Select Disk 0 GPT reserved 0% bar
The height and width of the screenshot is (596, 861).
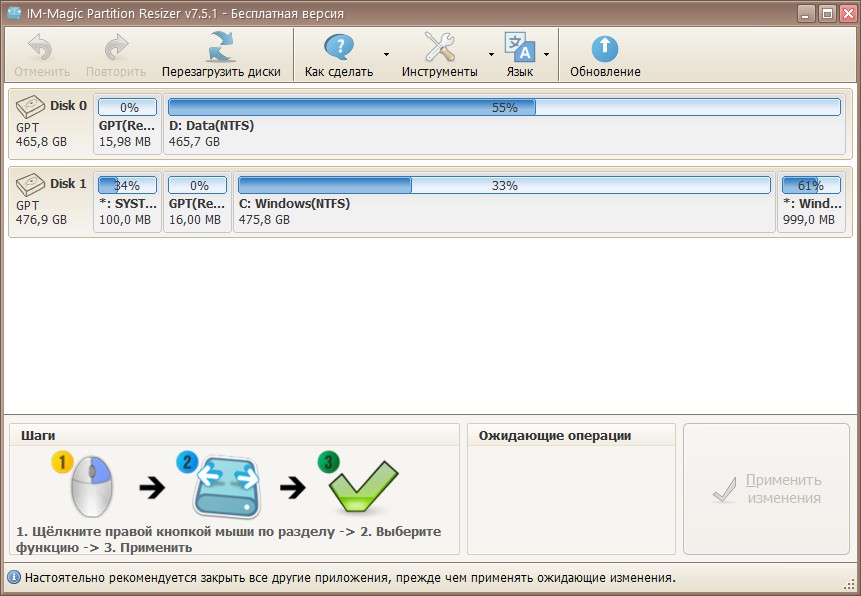point(127,107)
